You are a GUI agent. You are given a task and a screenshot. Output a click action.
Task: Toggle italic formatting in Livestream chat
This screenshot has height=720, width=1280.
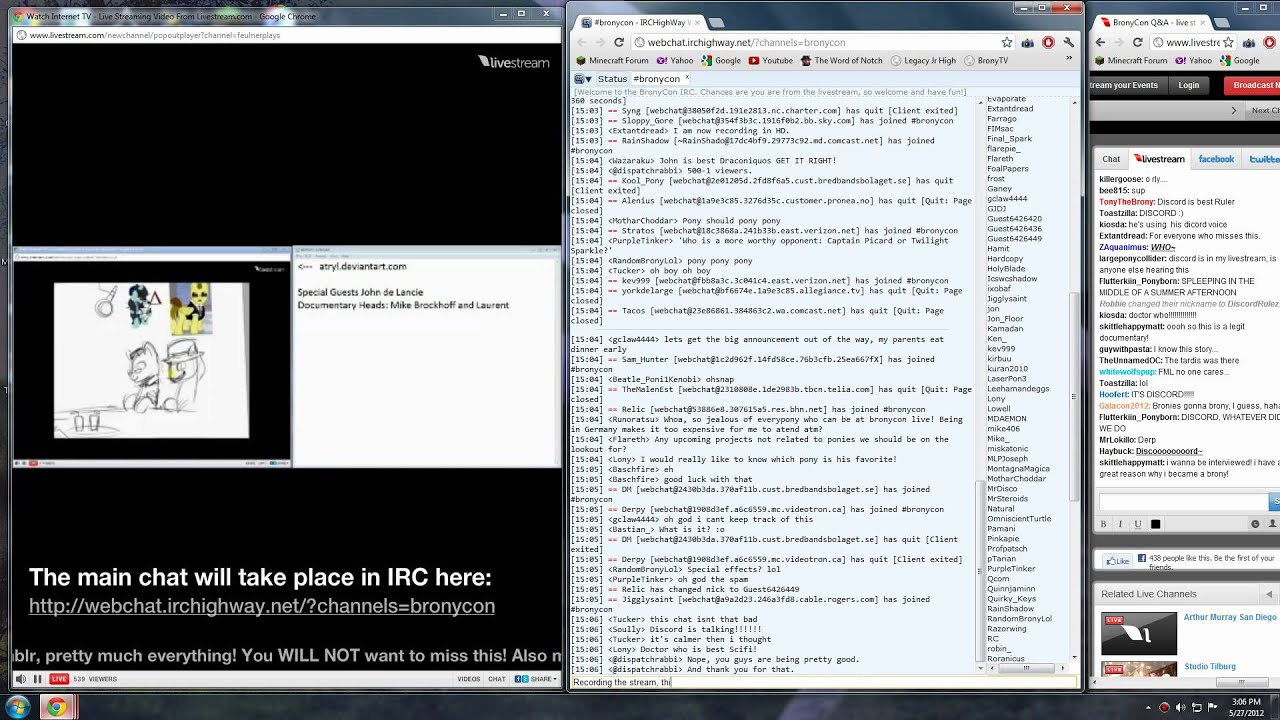click(x=1120, y=524)
